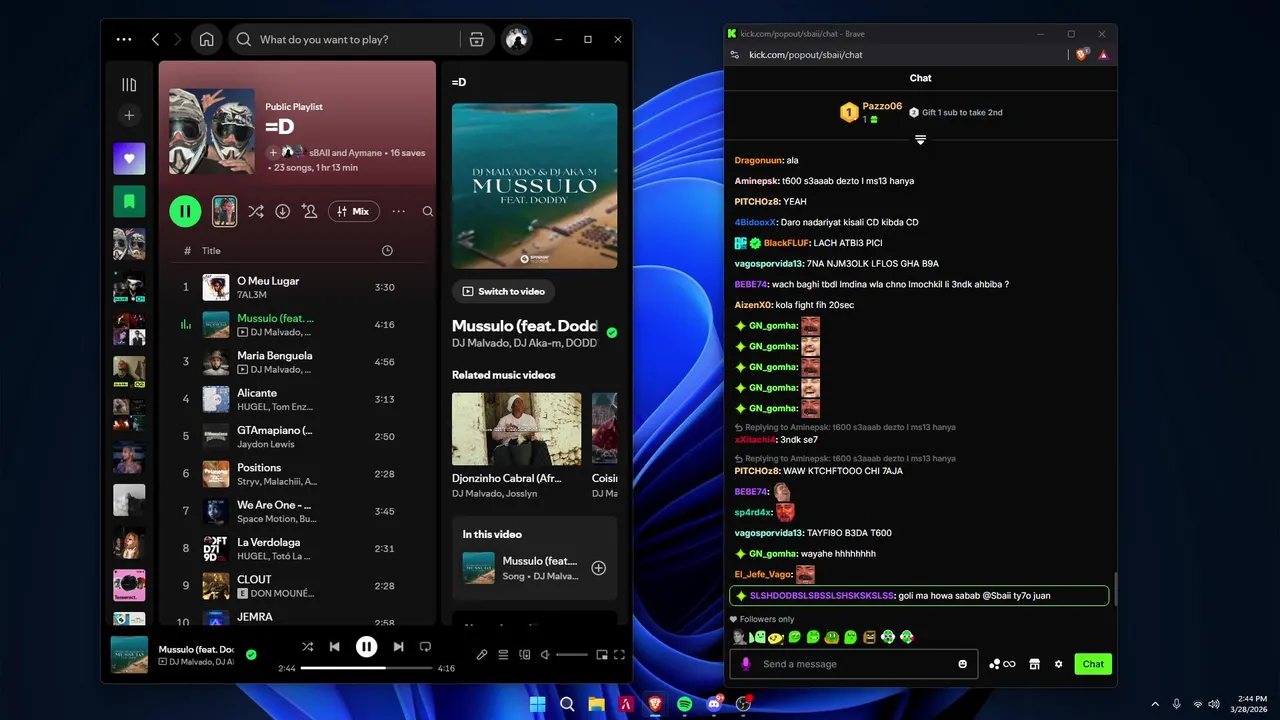Image resolution: width=1280 pixels, height=720 pixels.
Task: Expand Your Library sidebar in Spotify
Action: pos(129,85)
